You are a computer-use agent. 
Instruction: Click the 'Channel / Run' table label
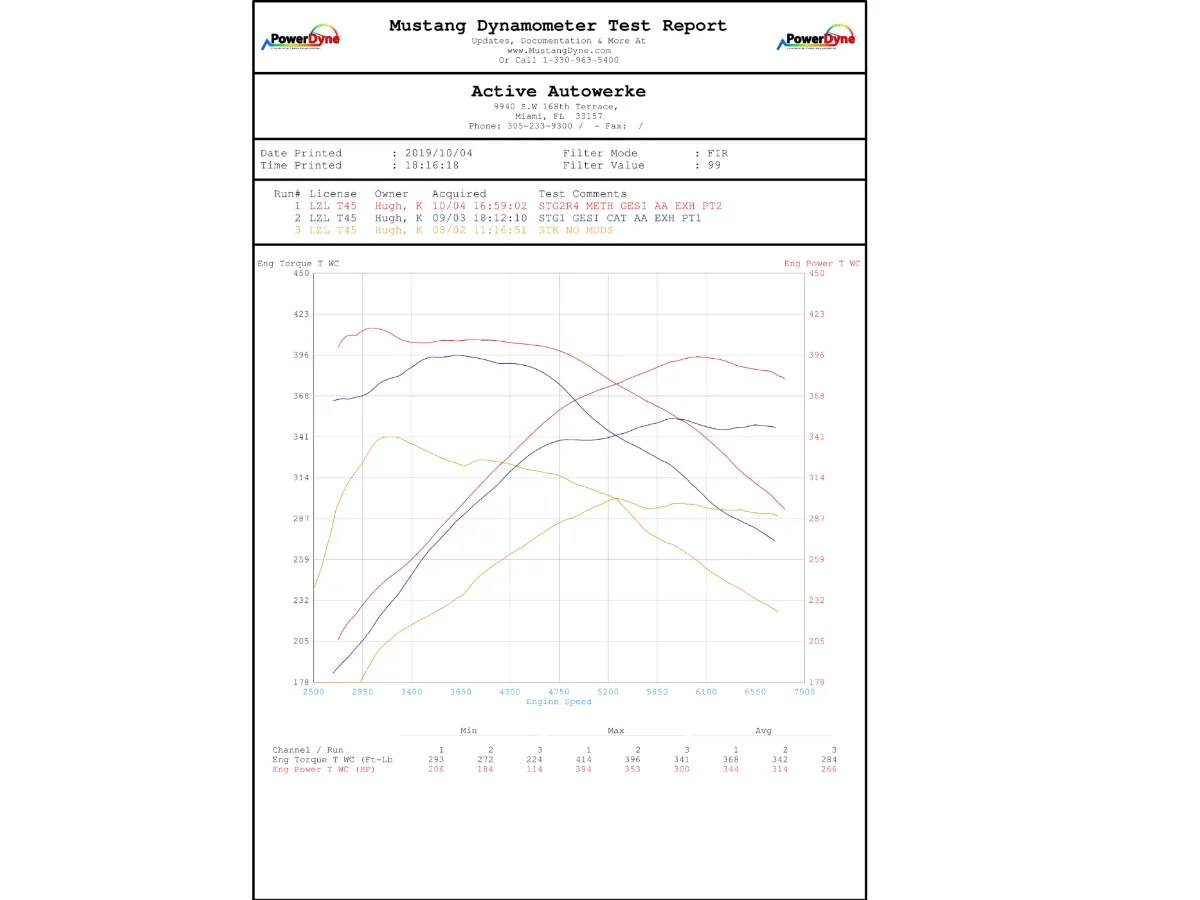pyautogui.click(x=308, y=750)
